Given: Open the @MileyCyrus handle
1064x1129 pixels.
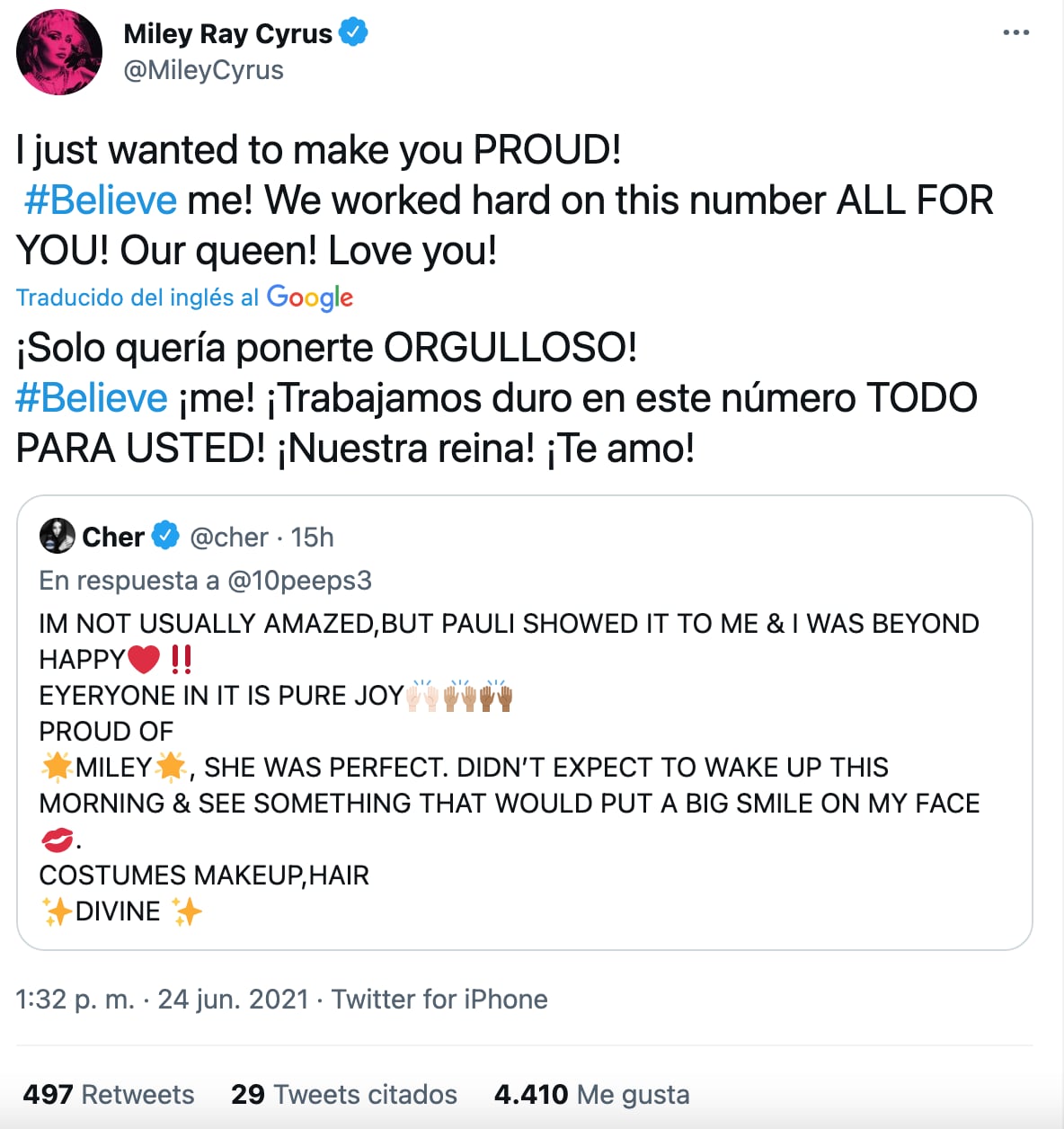Looking at the screenshot, I should [x=203, y=70].
